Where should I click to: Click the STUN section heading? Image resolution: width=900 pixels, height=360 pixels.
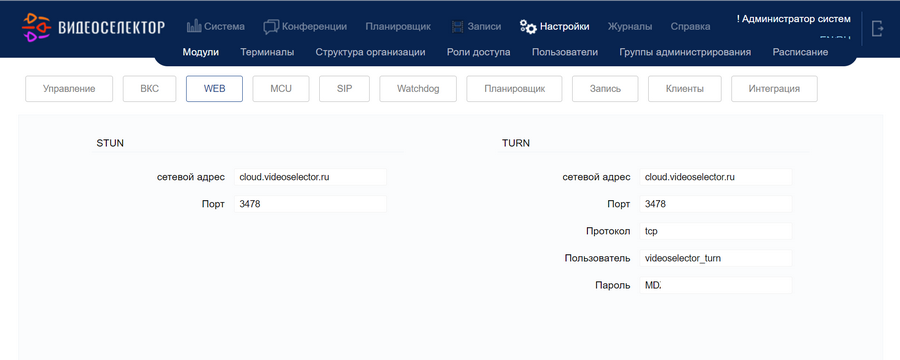click(110, 144)
